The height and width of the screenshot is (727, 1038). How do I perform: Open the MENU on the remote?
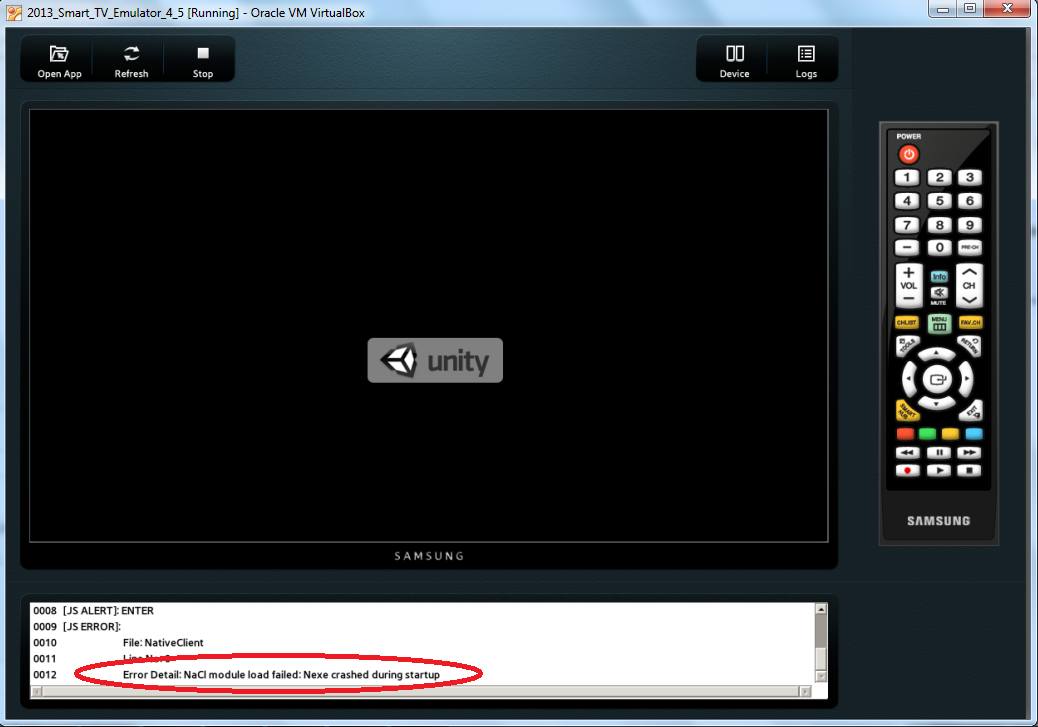coord(938,322)
